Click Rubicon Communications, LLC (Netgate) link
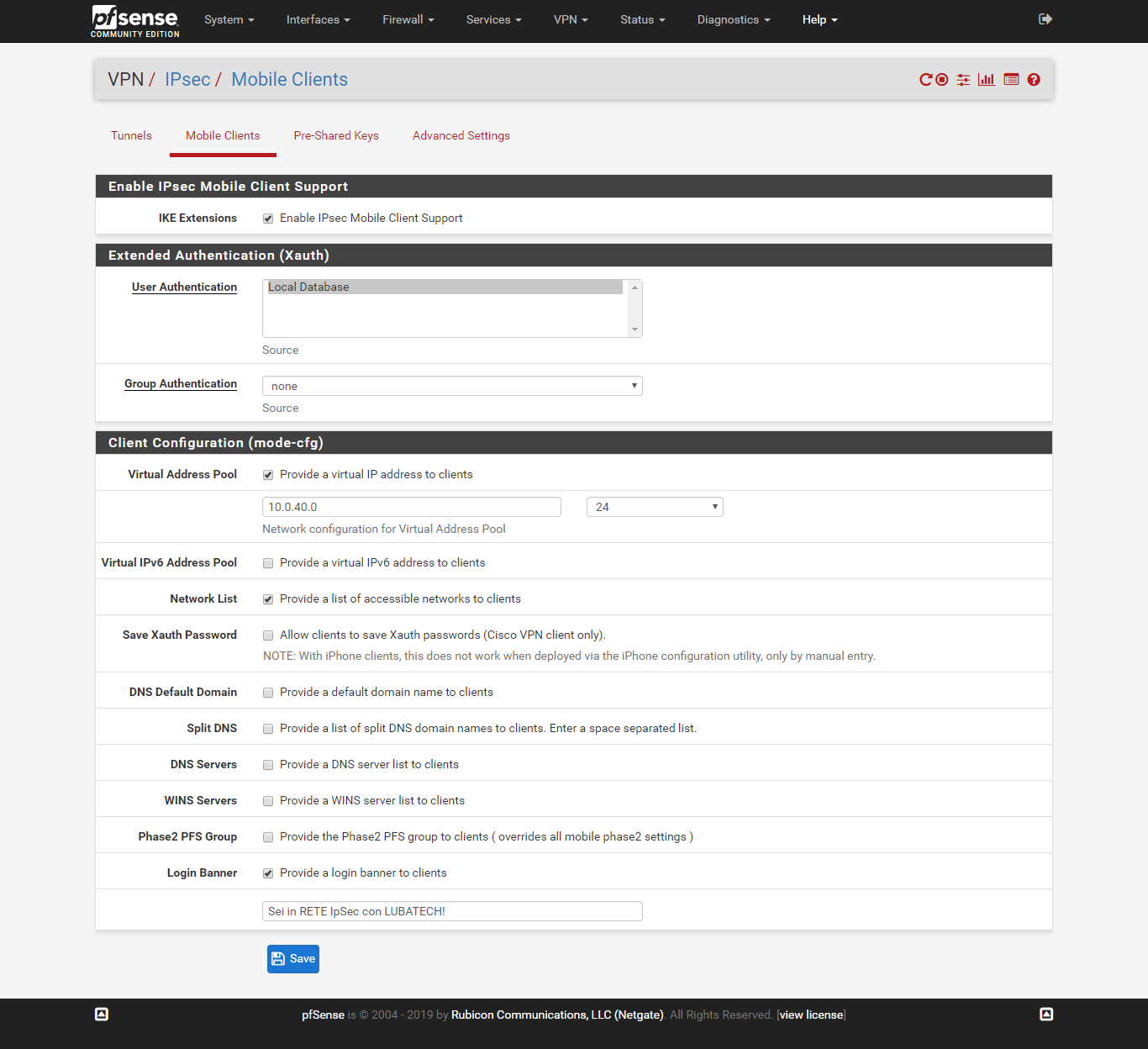Screen dimensions: 1148x1049 coord(557,1015)
